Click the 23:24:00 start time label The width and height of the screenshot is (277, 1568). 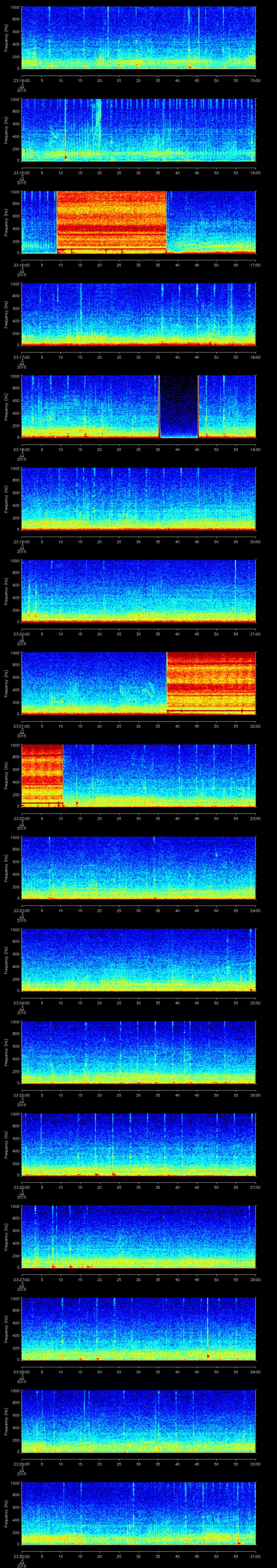[21, 1003]
